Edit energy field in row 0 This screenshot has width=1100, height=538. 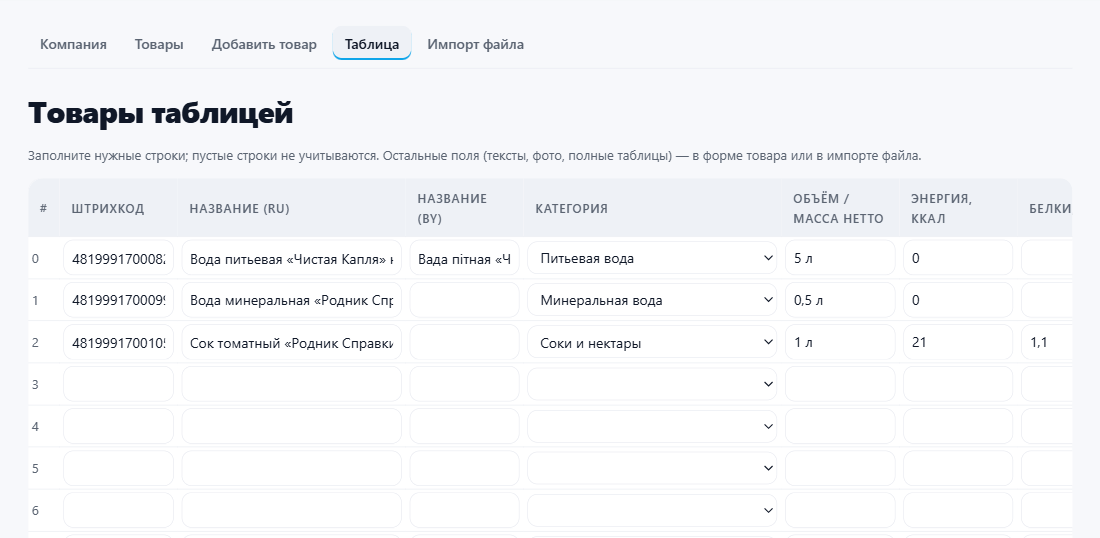(x=958, y=258)
